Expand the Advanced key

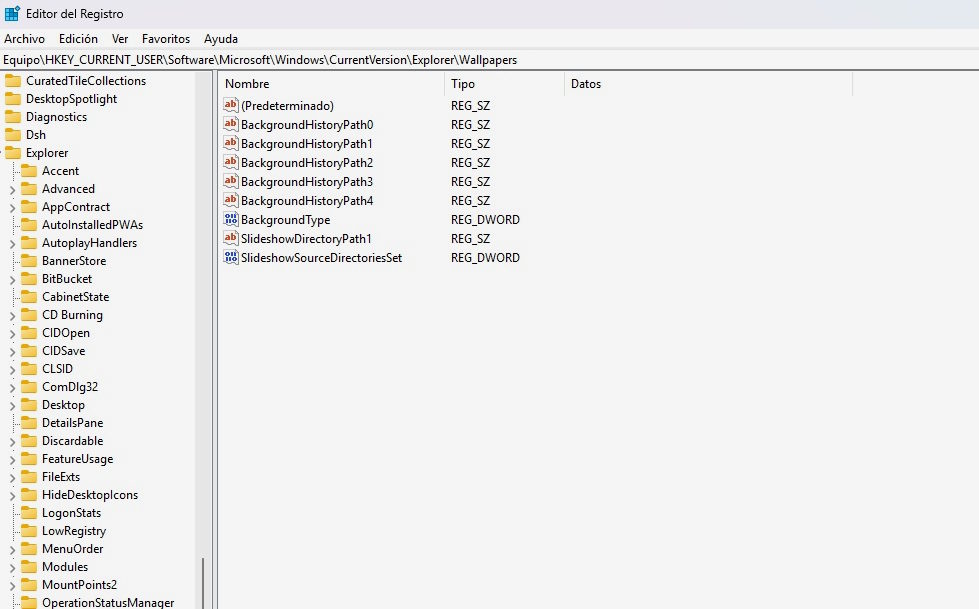coord(12,189)
